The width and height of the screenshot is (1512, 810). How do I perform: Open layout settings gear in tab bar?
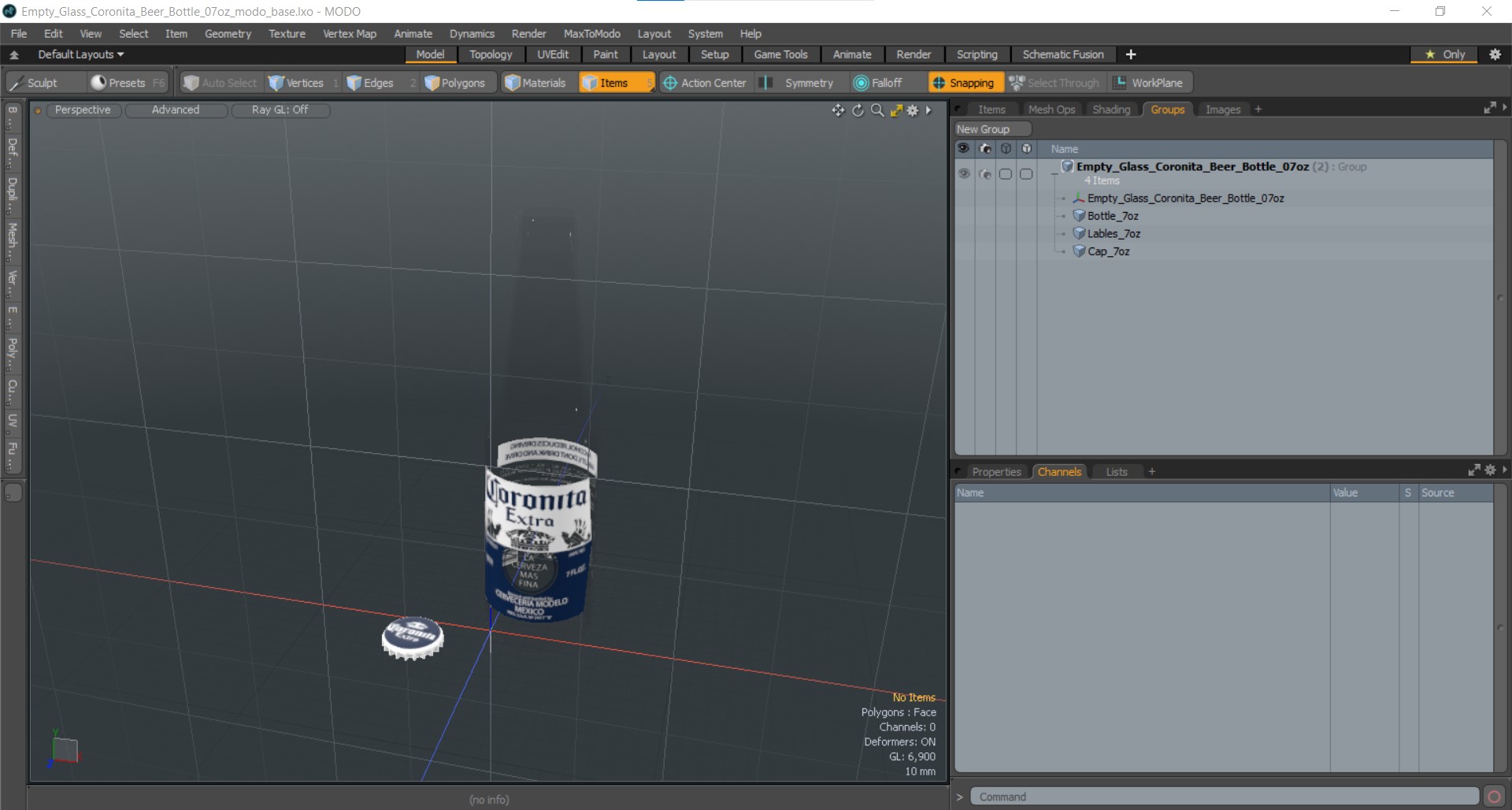click(1495, 54)
